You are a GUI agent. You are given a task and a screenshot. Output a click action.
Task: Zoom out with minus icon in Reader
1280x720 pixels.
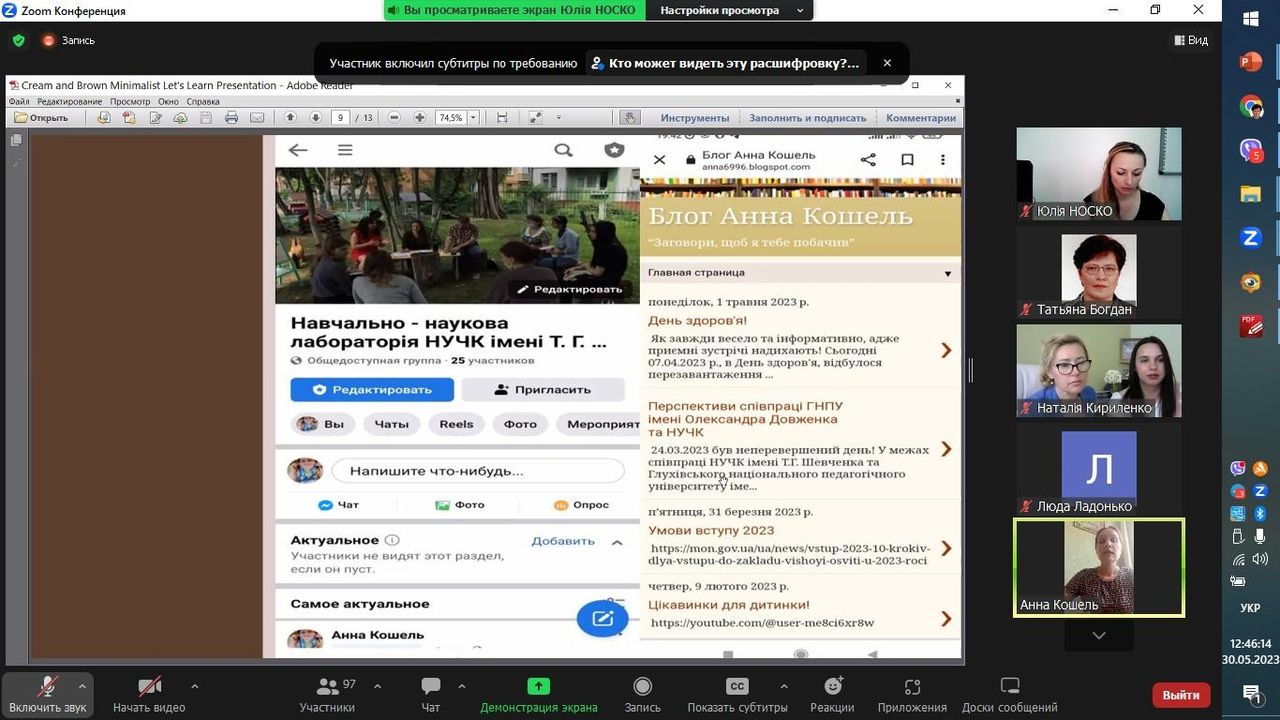click(393, 118)
